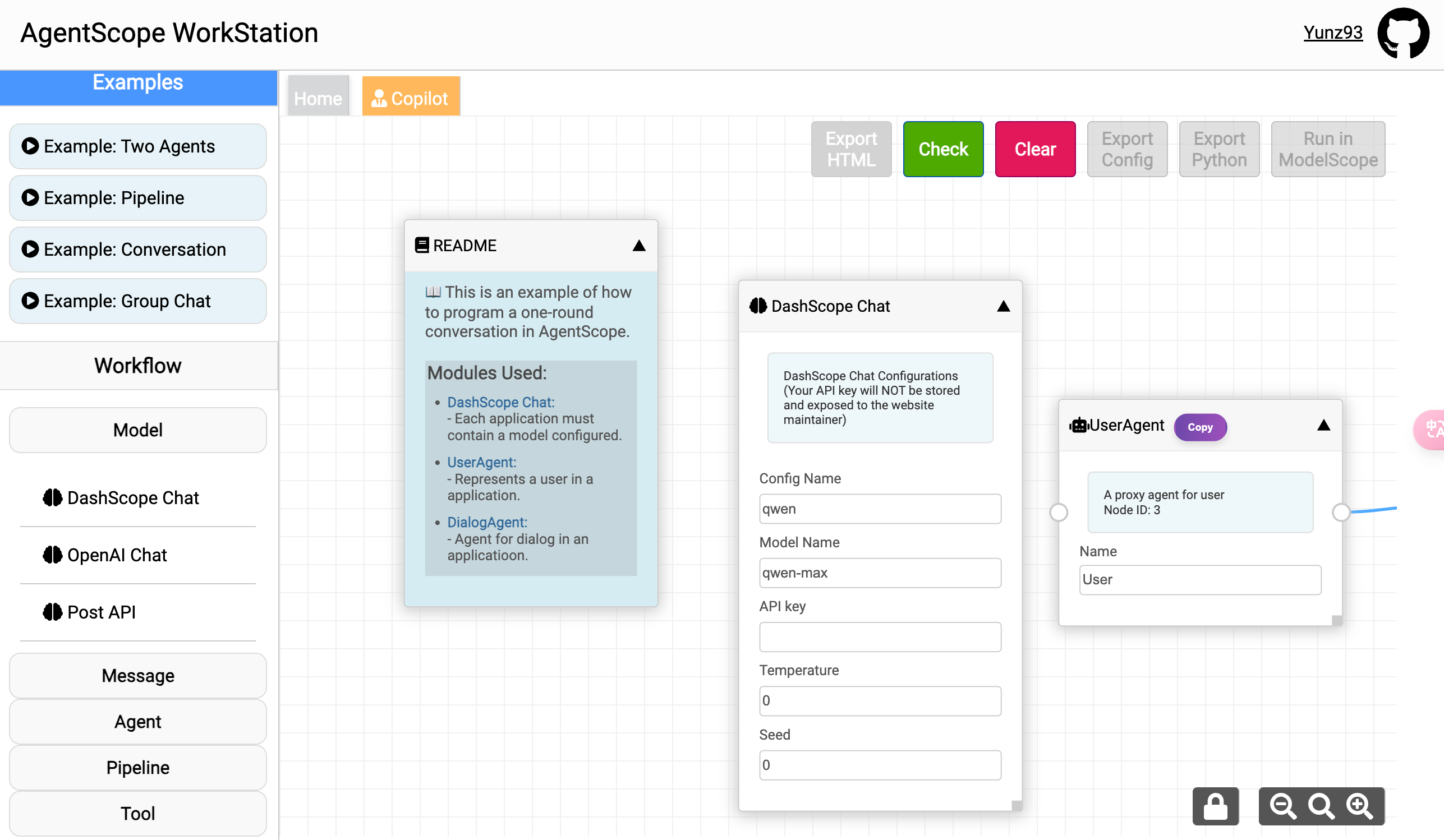
Task: Load Example: Conversation
Action: 138,249
